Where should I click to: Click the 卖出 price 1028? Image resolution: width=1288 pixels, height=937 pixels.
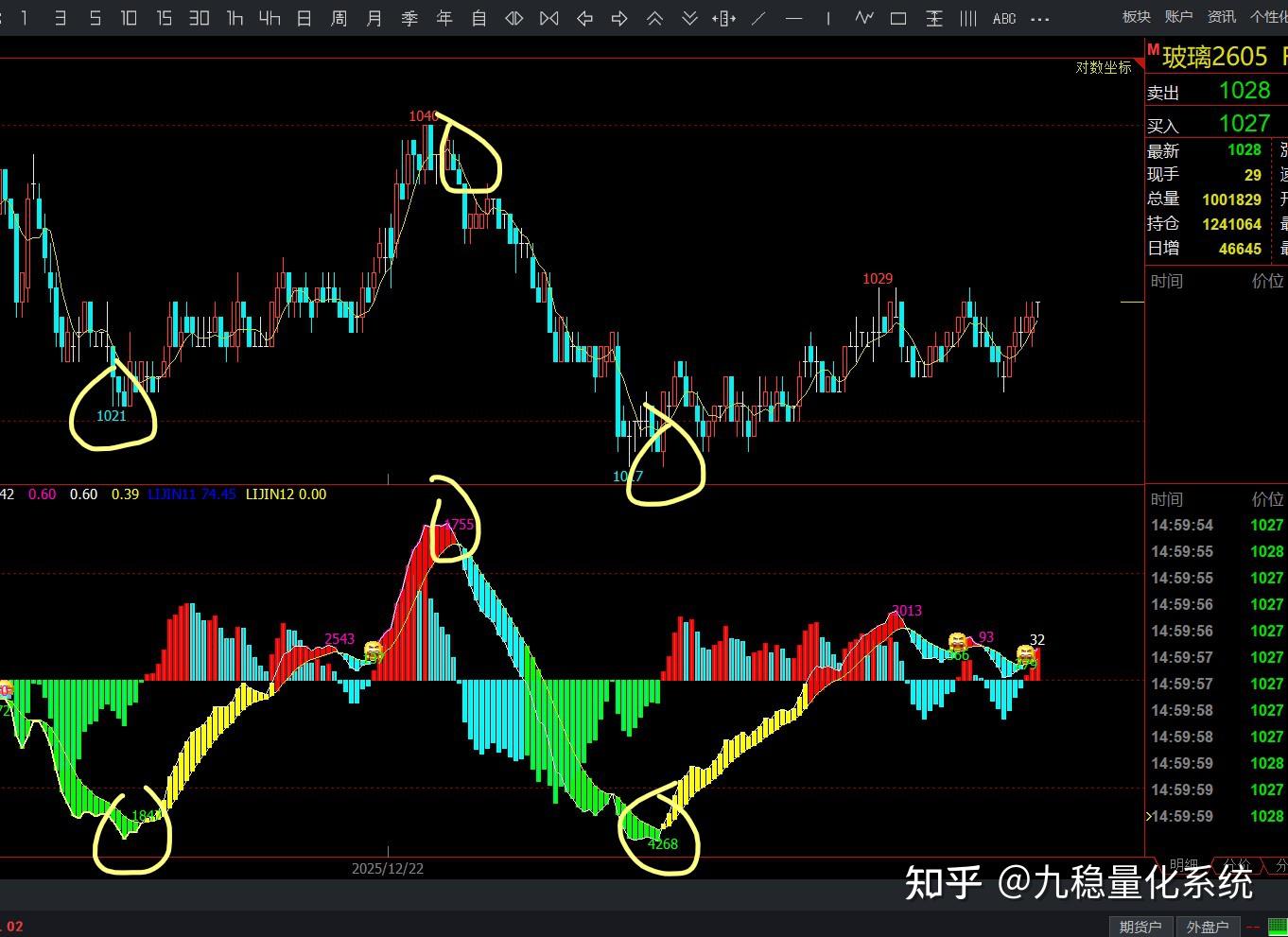click(1244, 90)
